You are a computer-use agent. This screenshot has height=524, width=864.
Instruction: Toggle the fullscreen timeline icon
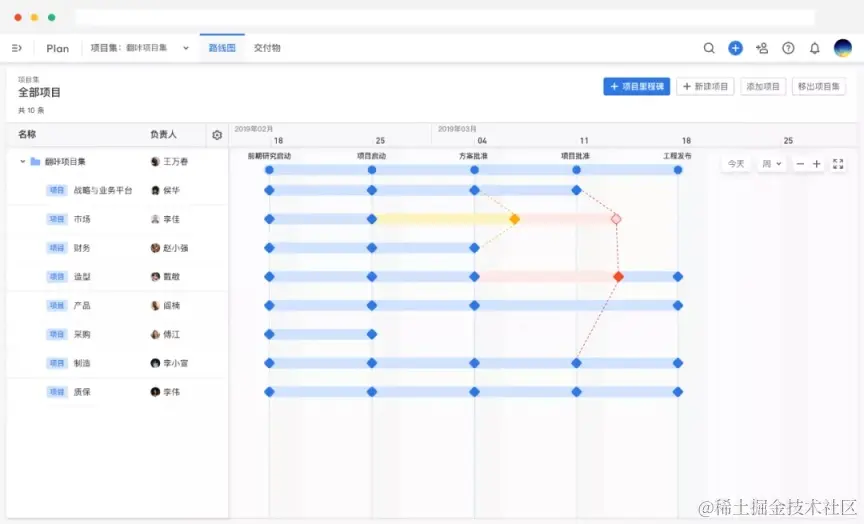838,164
